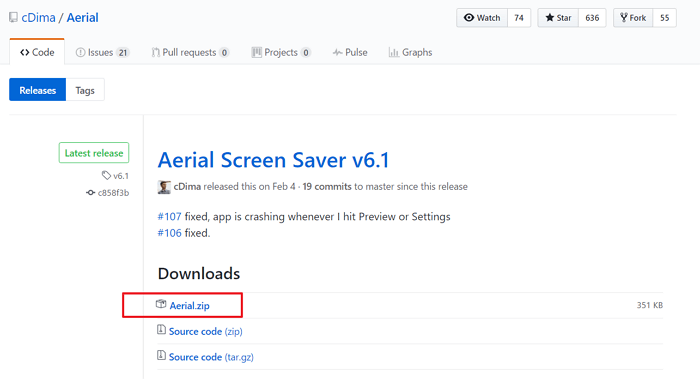The image size is (700, 379).
Task: Download Source code (zip)
Action: 205,331
